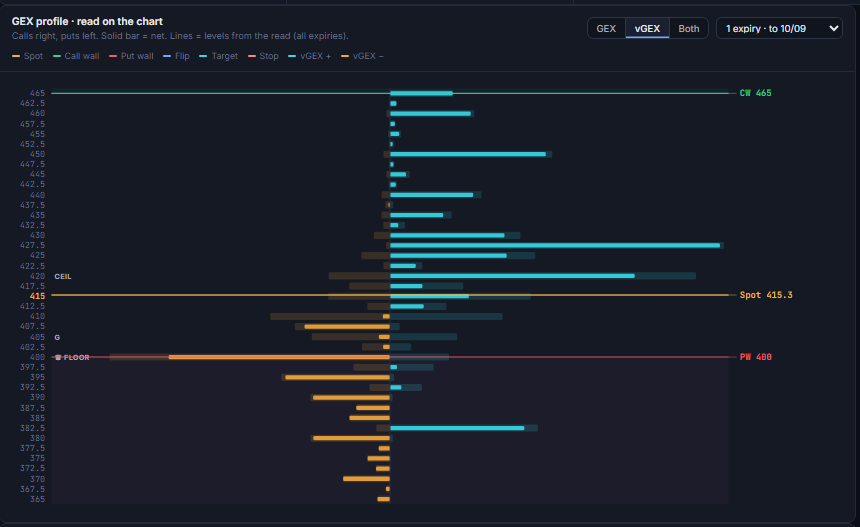Click the 382.5 strike cyan bar
Viewport: 860px width, 527px height.
coord(457,428)
